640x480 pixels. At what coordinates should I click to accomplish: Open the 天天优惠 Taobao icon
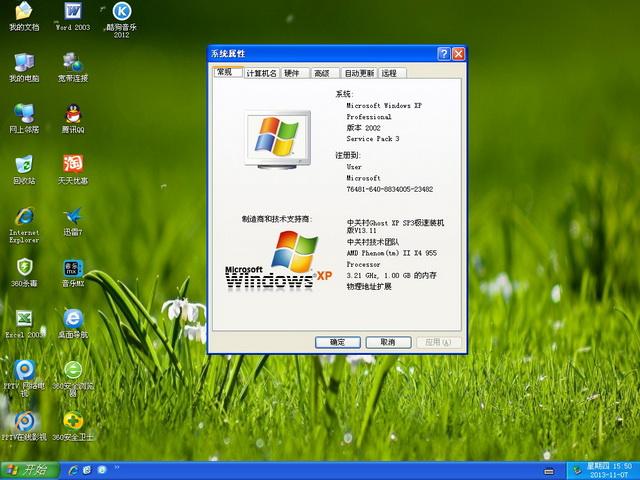[x=73, y=170]
